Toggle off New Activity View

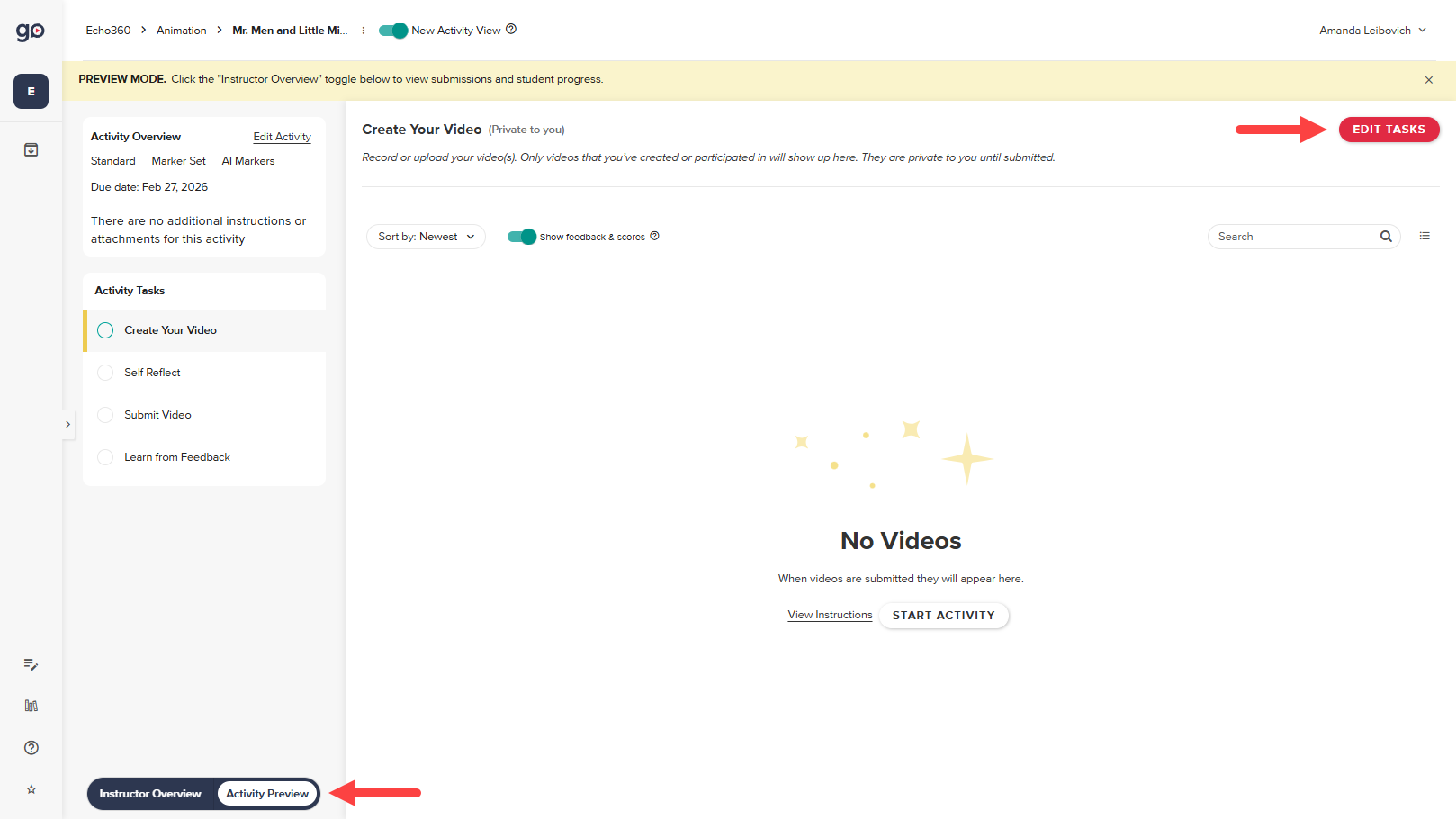click(x=392, y=30)
